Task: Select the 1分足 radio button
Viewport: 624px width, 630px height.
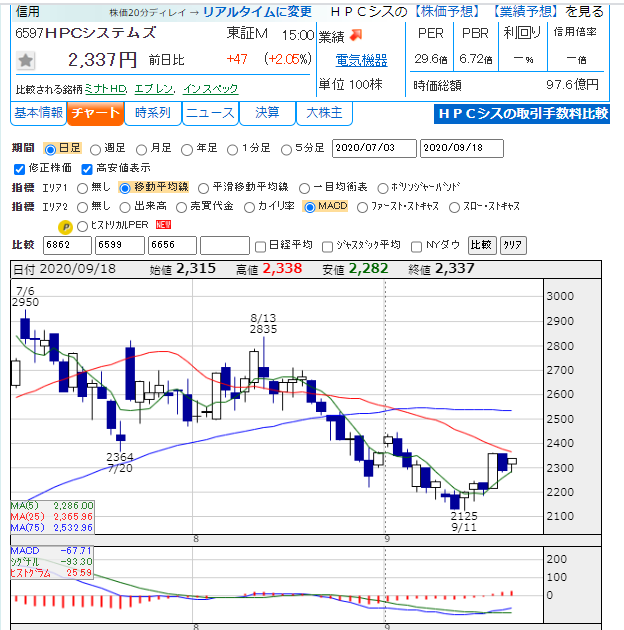Action: [x=232, y=150]
